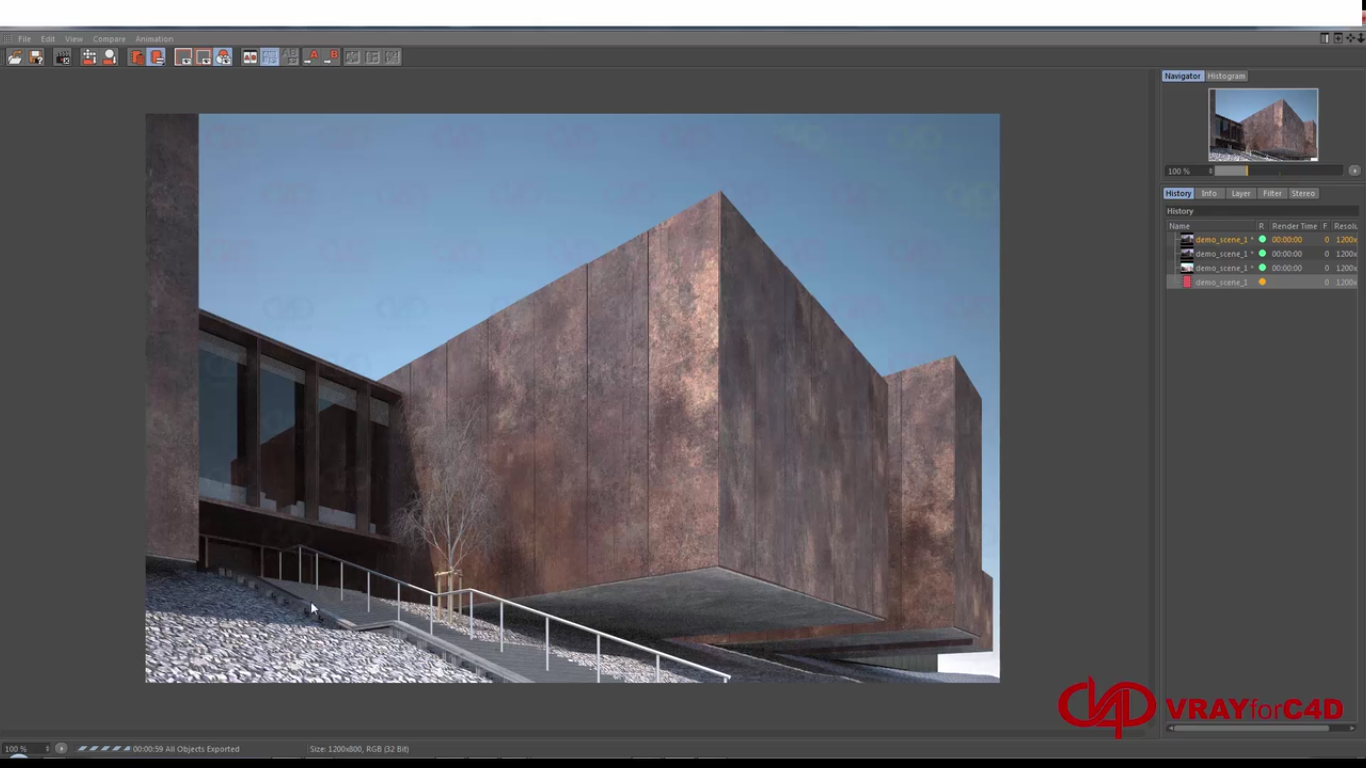Click the '00:00:59 All Objects Exported' status text
1366x768 pixels.
pyautogui.click(x=186, y=748)
